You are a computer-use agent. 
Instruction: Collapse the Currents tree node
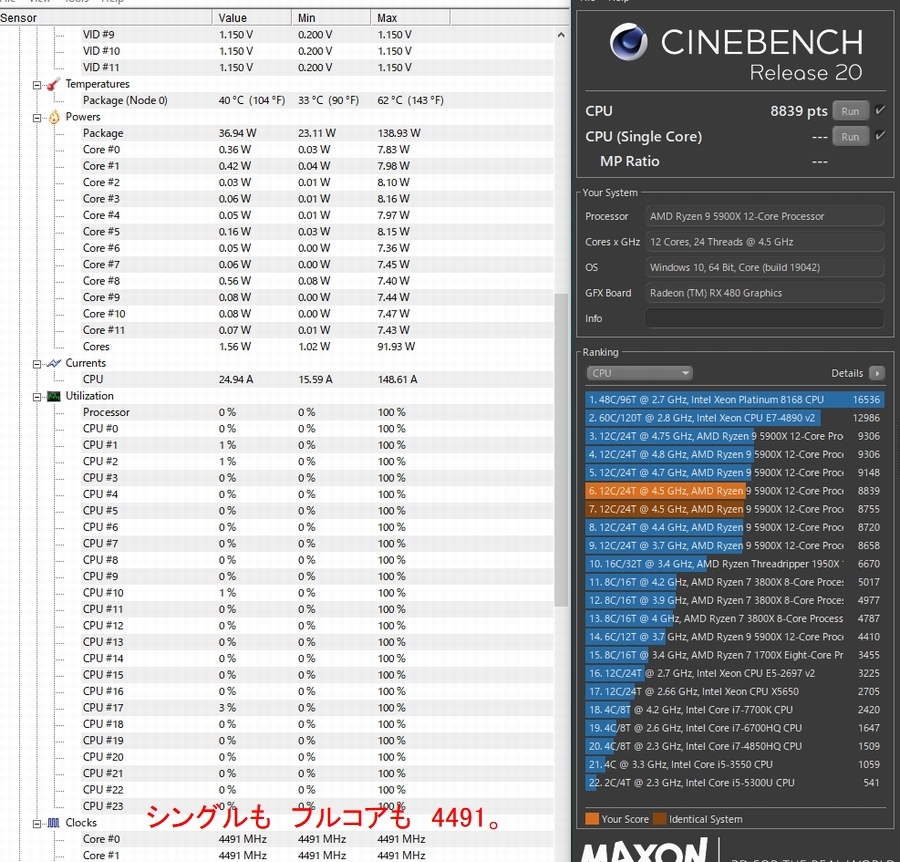[x=37, y=364]
